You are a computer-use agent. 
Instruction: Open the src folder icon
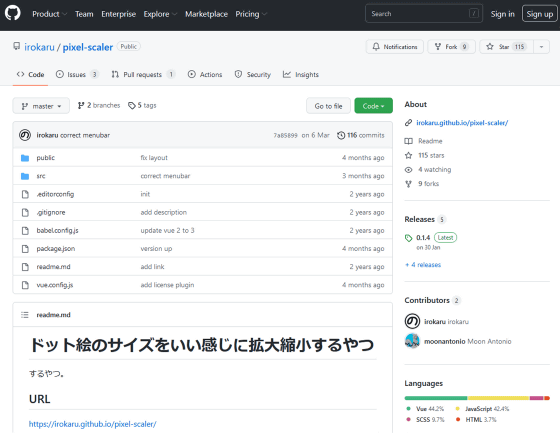(x=25, y=176)
